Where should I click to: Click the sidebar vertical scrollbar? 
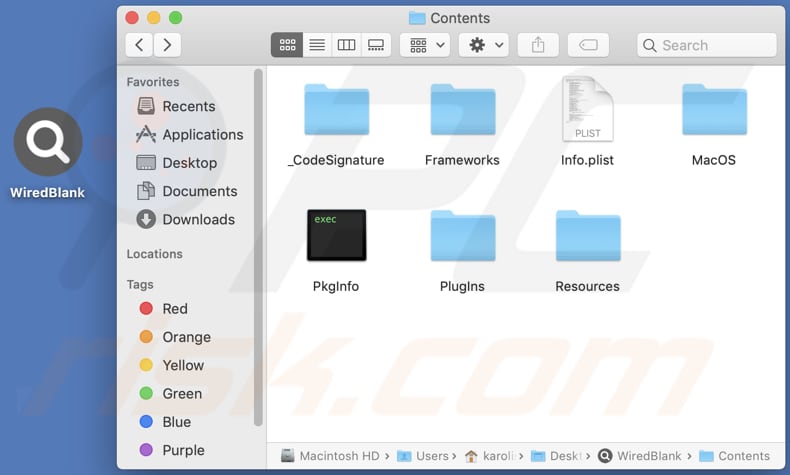258,248
